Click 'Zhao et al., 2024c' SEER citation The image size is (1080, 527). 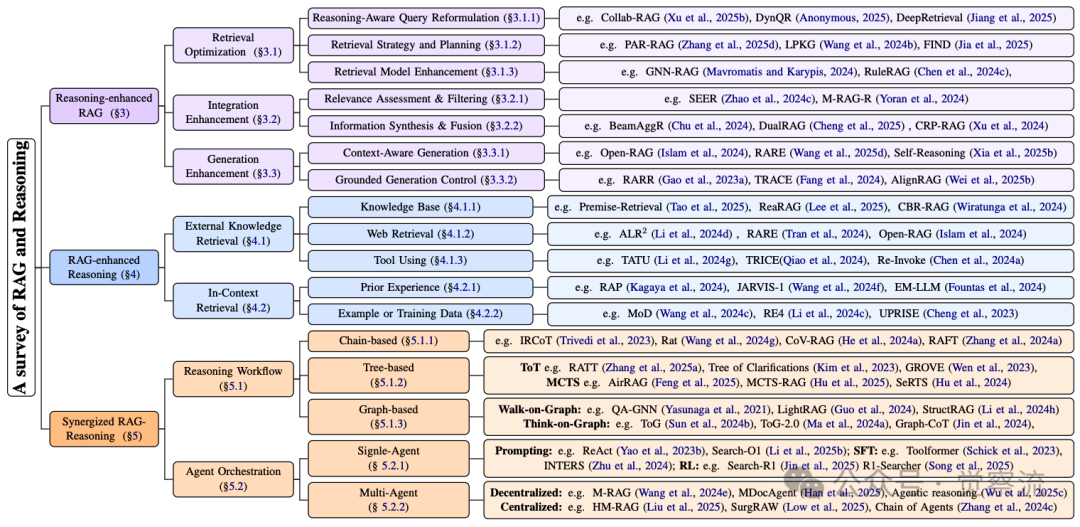[x=768, y=99]
